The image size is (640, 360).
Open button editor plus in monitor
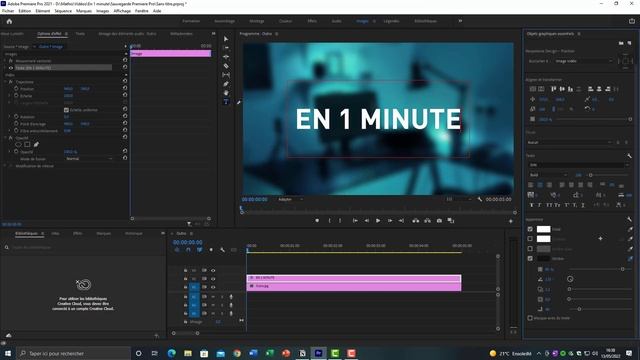pos(511,221)
